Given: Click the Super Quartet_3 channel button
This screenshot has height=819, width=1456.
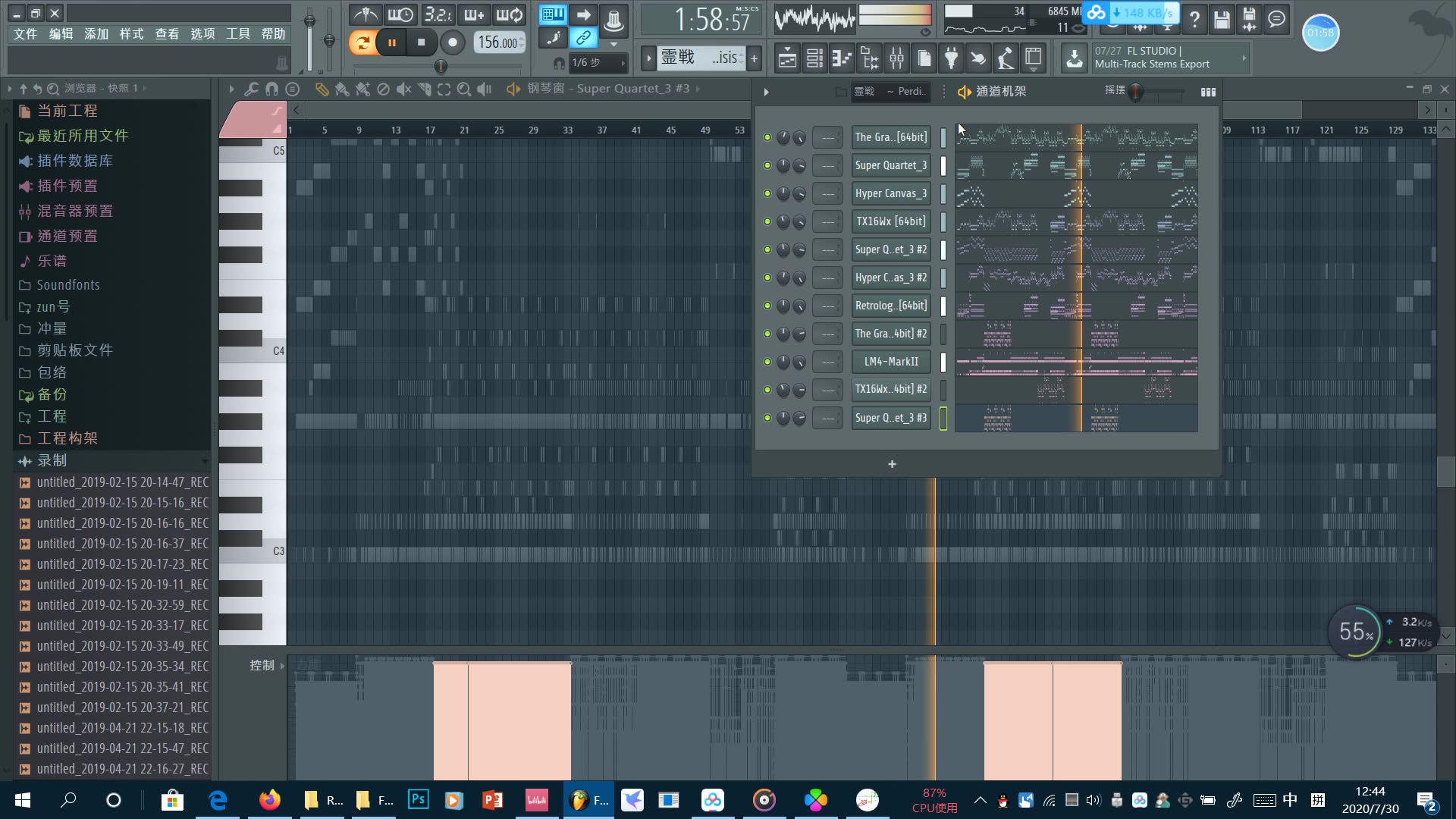Looking at the screenshot, I should (890, 165).
